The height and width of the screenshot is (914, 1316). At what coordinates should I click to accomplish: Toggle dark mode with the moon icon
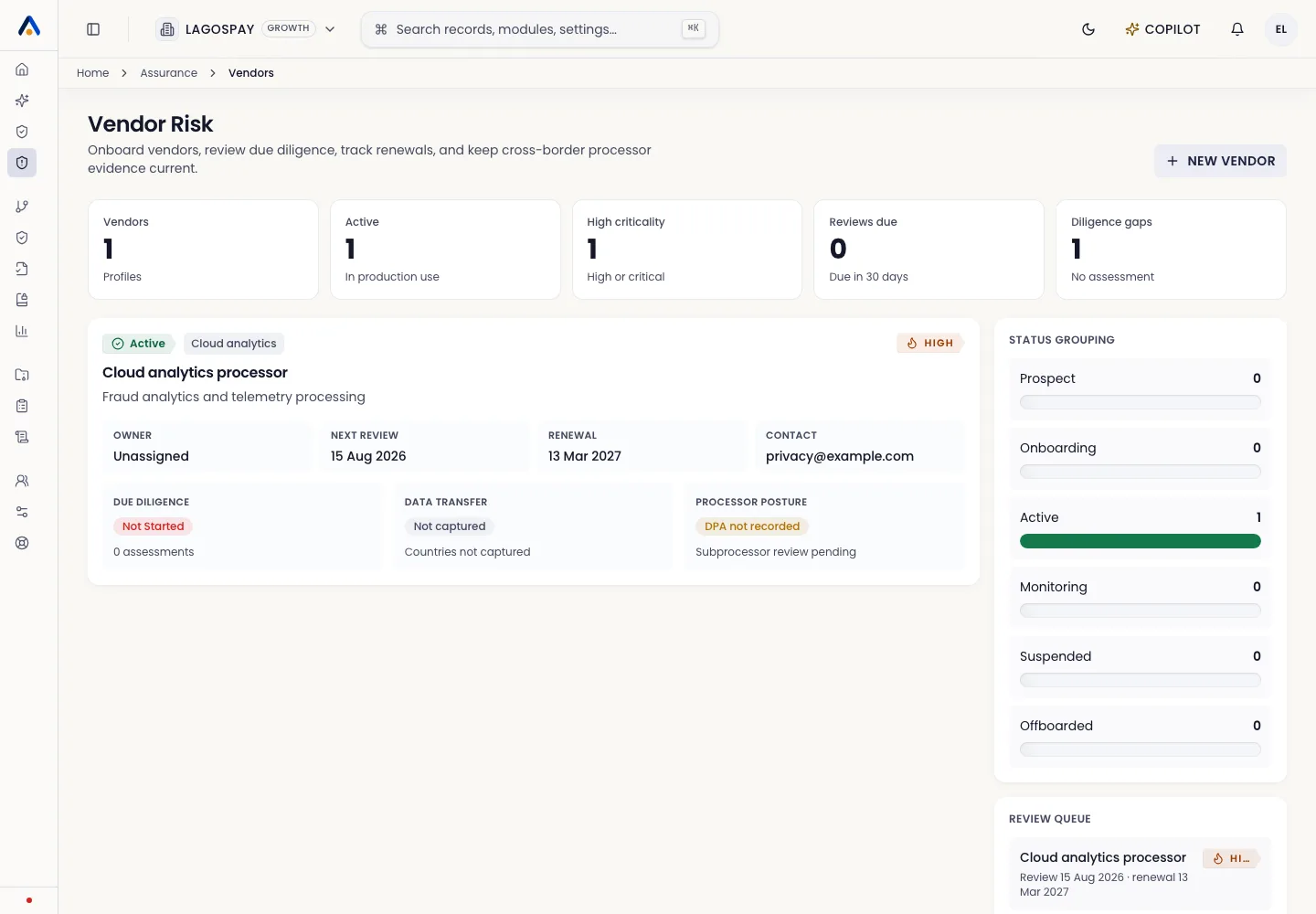coord(1088,29)
